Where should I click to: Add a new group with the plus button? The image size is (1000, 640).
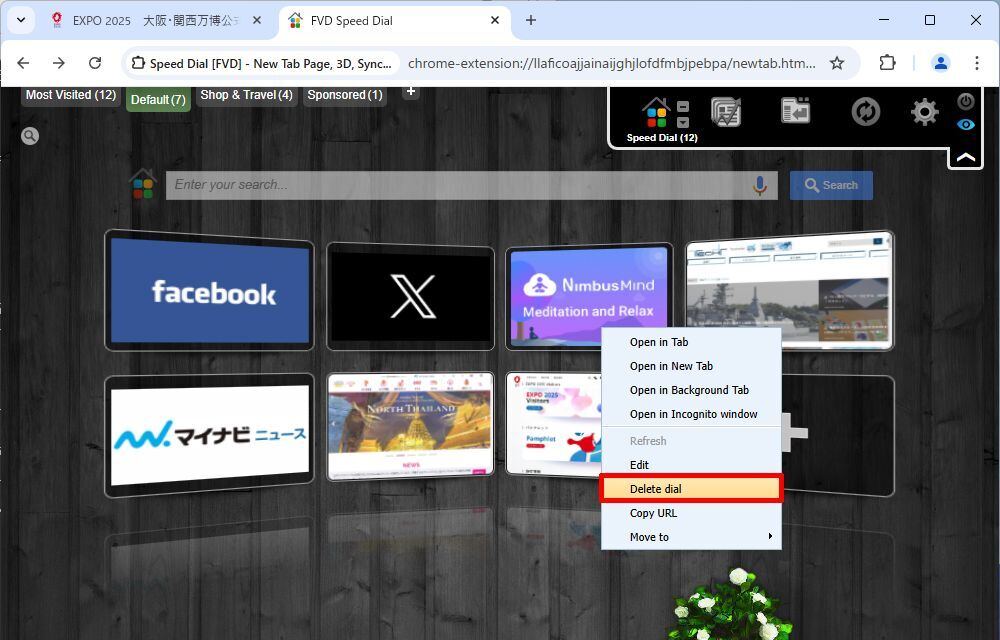(x=411, y=92)
